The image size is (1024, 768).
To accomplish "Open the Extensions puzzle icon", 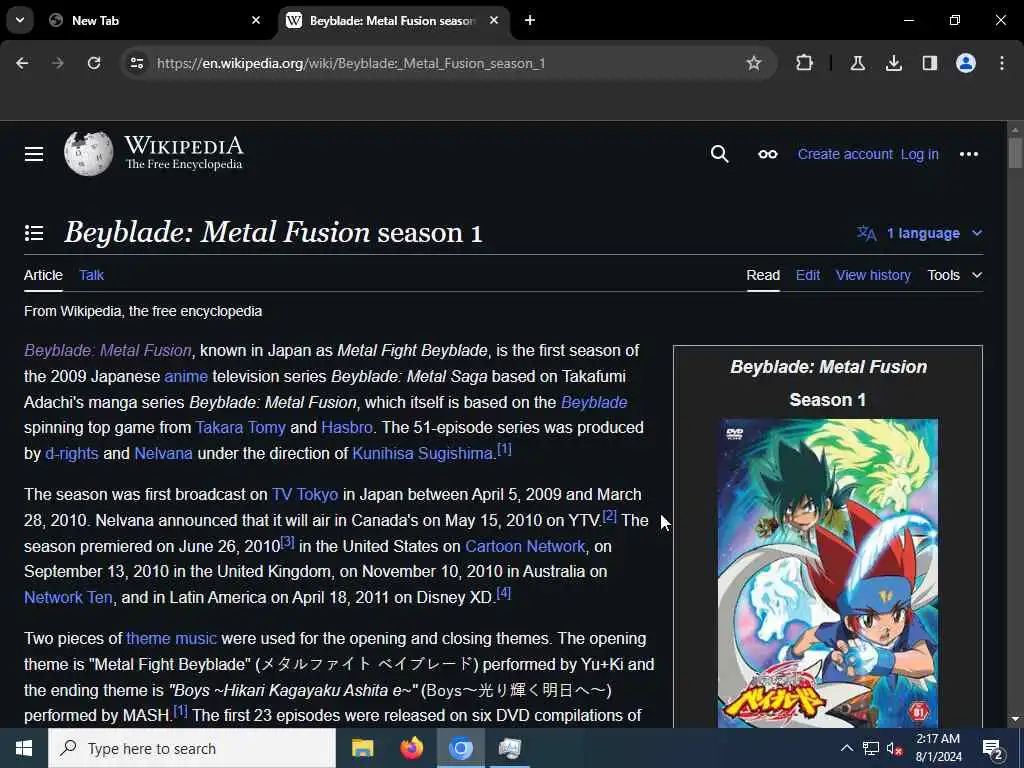I will click(x=805, y=63).
